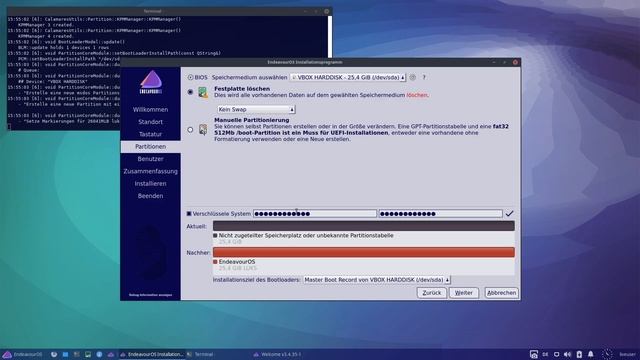Select the Festplatte löschen radio button

coord(190,92)
